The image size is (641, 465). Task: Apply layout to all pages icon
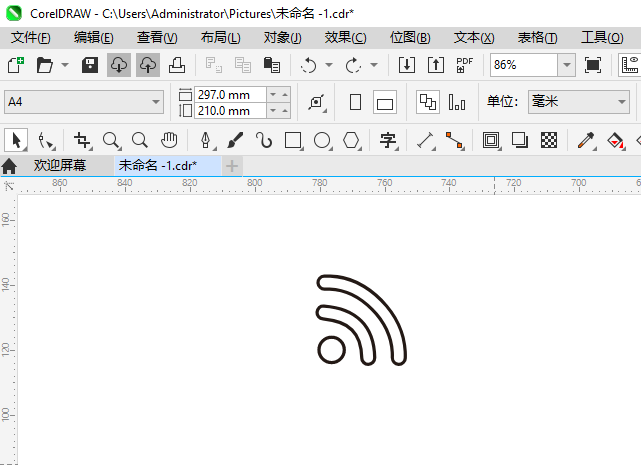428,102
